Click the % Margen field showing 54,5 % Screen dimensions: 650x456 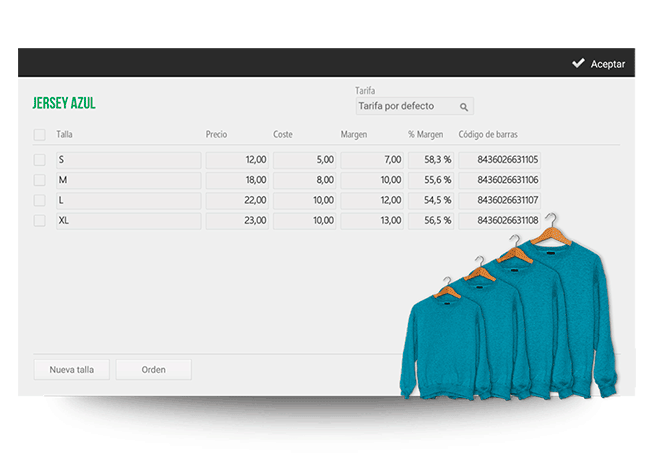click(x=431, y=201)
